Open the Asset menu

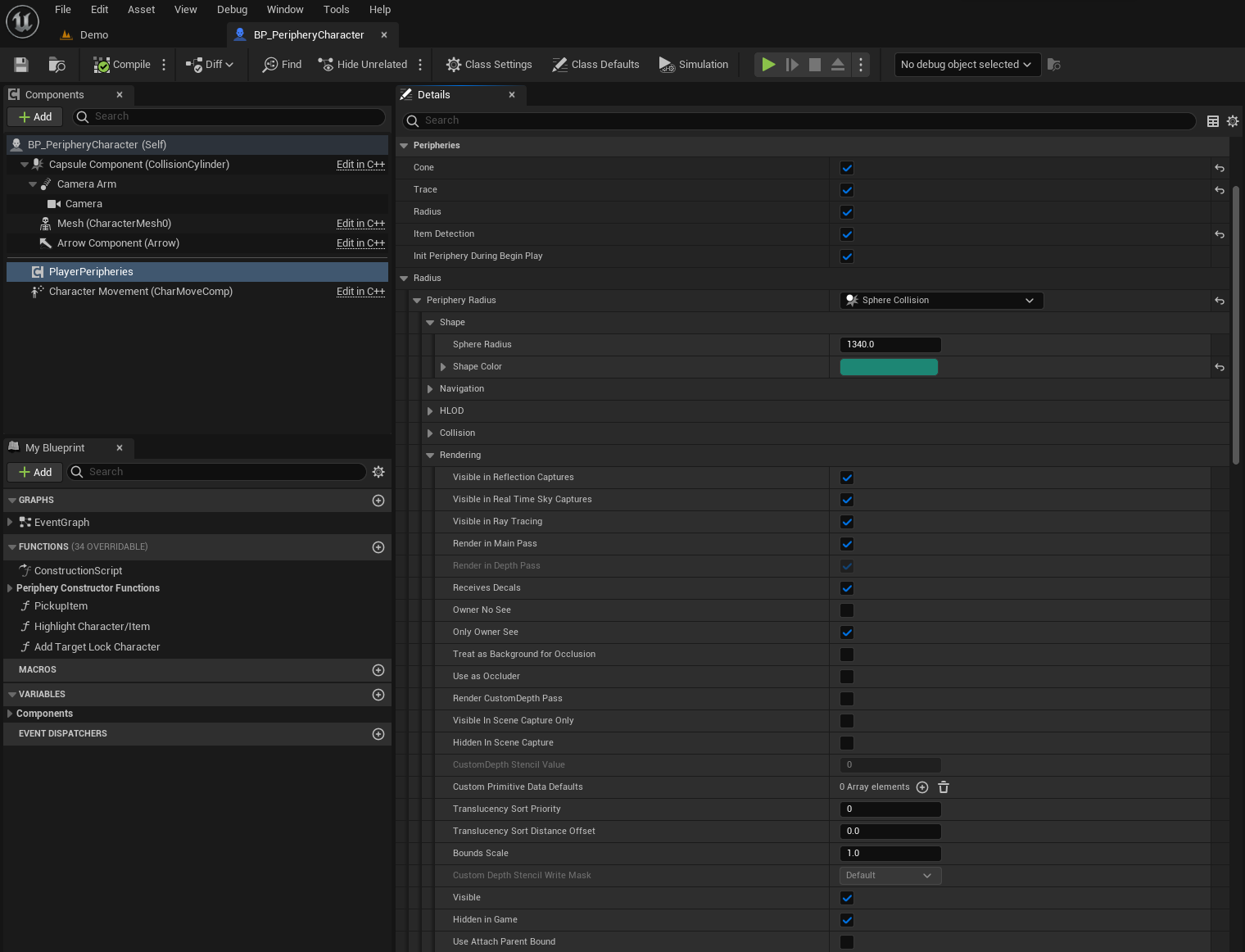coord(141,10)
